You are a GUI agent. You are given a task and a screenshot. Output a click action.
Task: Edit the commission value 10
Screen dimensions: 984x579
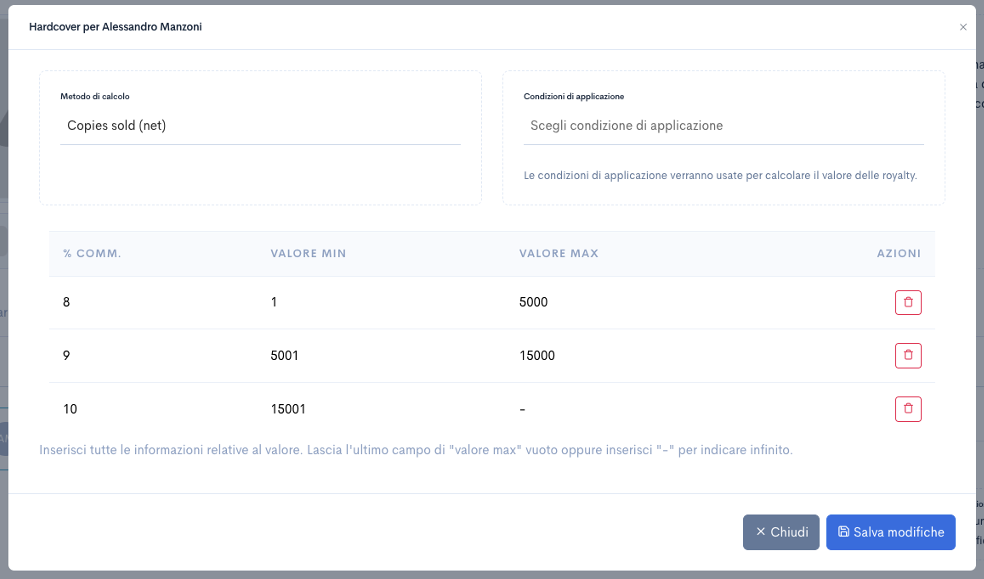point(70,409)
